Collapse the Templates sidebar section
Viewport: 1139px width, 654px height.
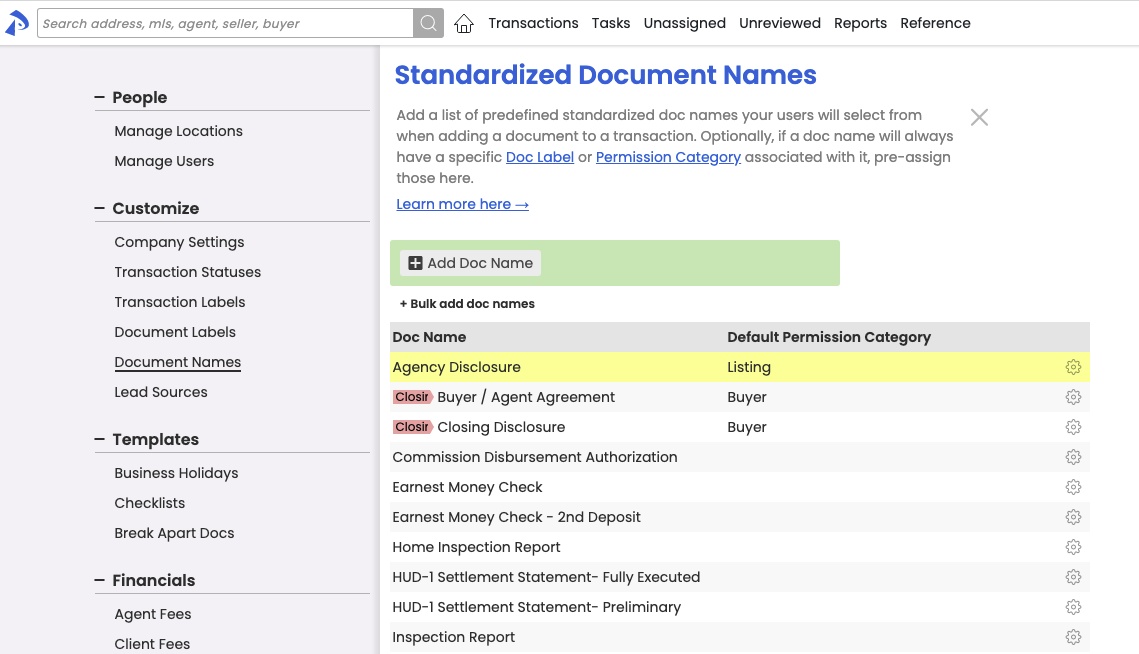tap(99, 439)
